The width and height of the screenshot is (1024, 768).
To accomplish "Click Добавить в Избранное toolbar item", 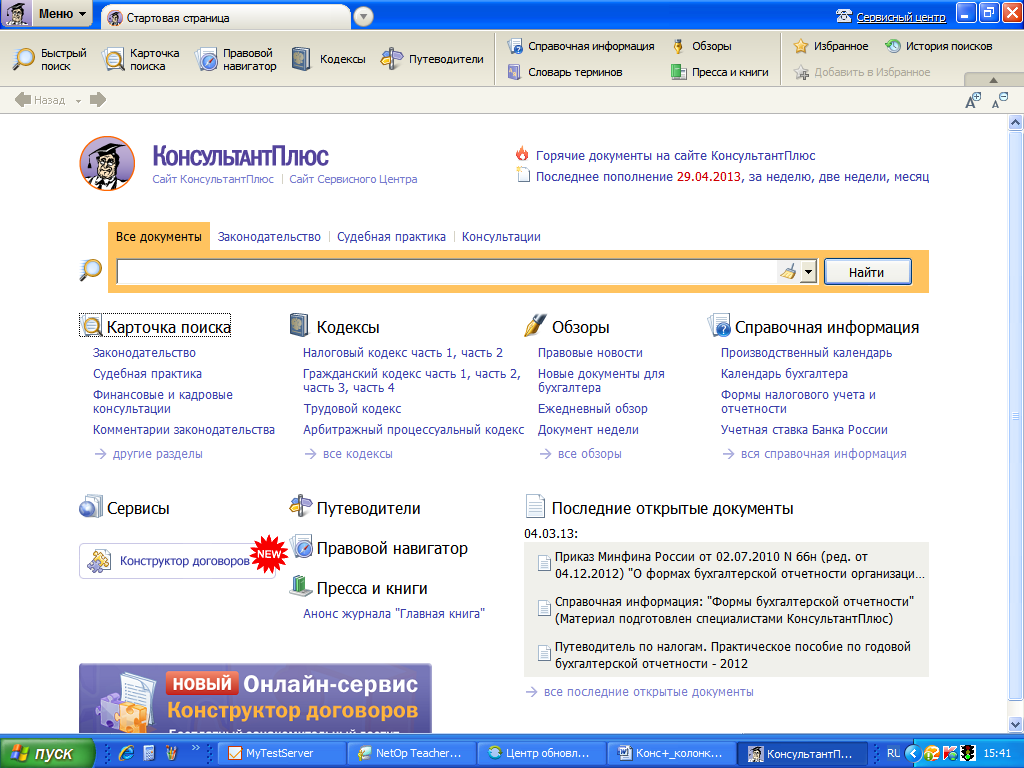I will 861,72.
